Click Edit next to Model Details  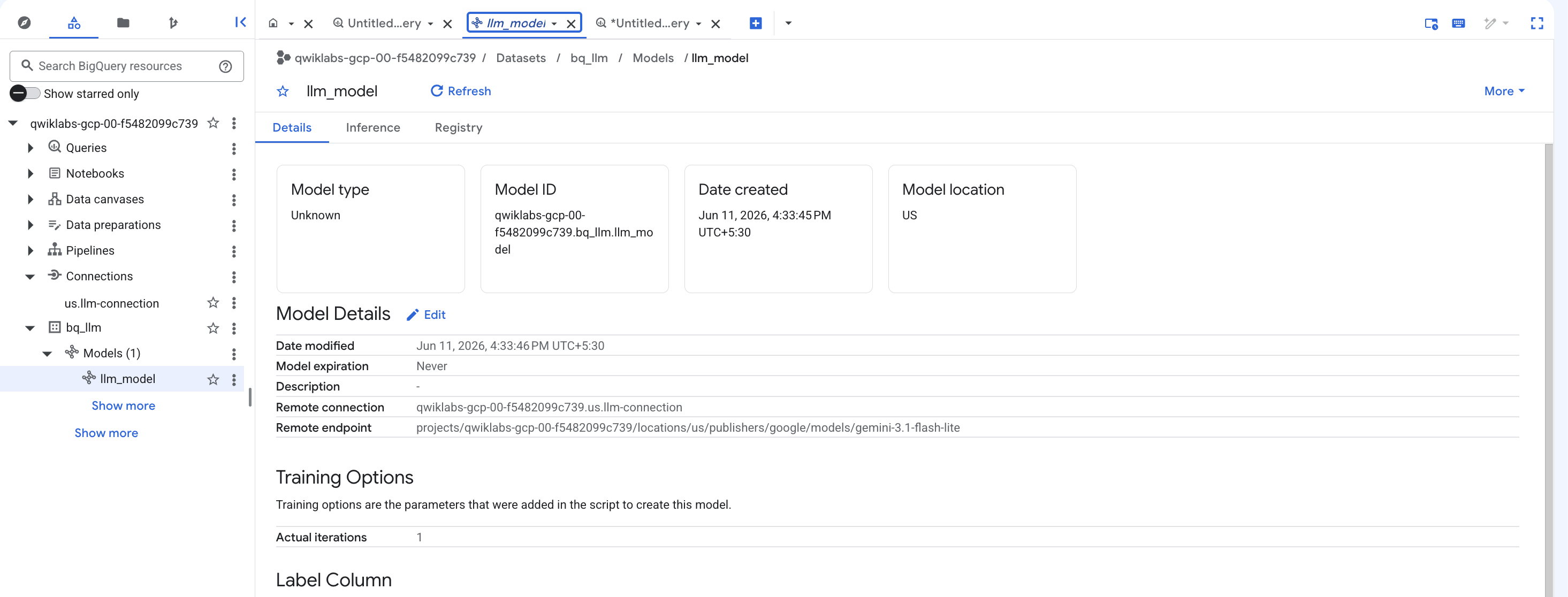coord(426,315)
